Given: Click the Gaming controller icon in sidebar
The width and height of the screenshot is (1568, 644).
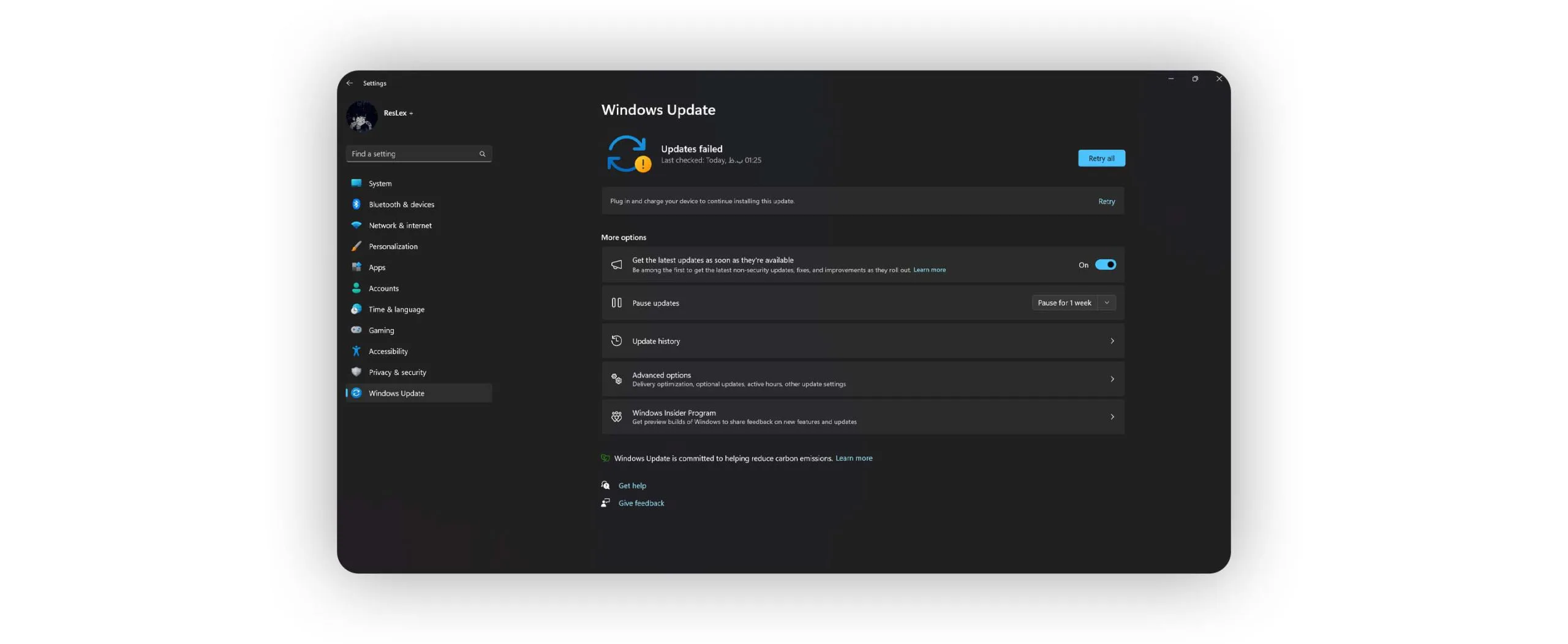Looking at the screenshot, I should click(x=356, y=330).
